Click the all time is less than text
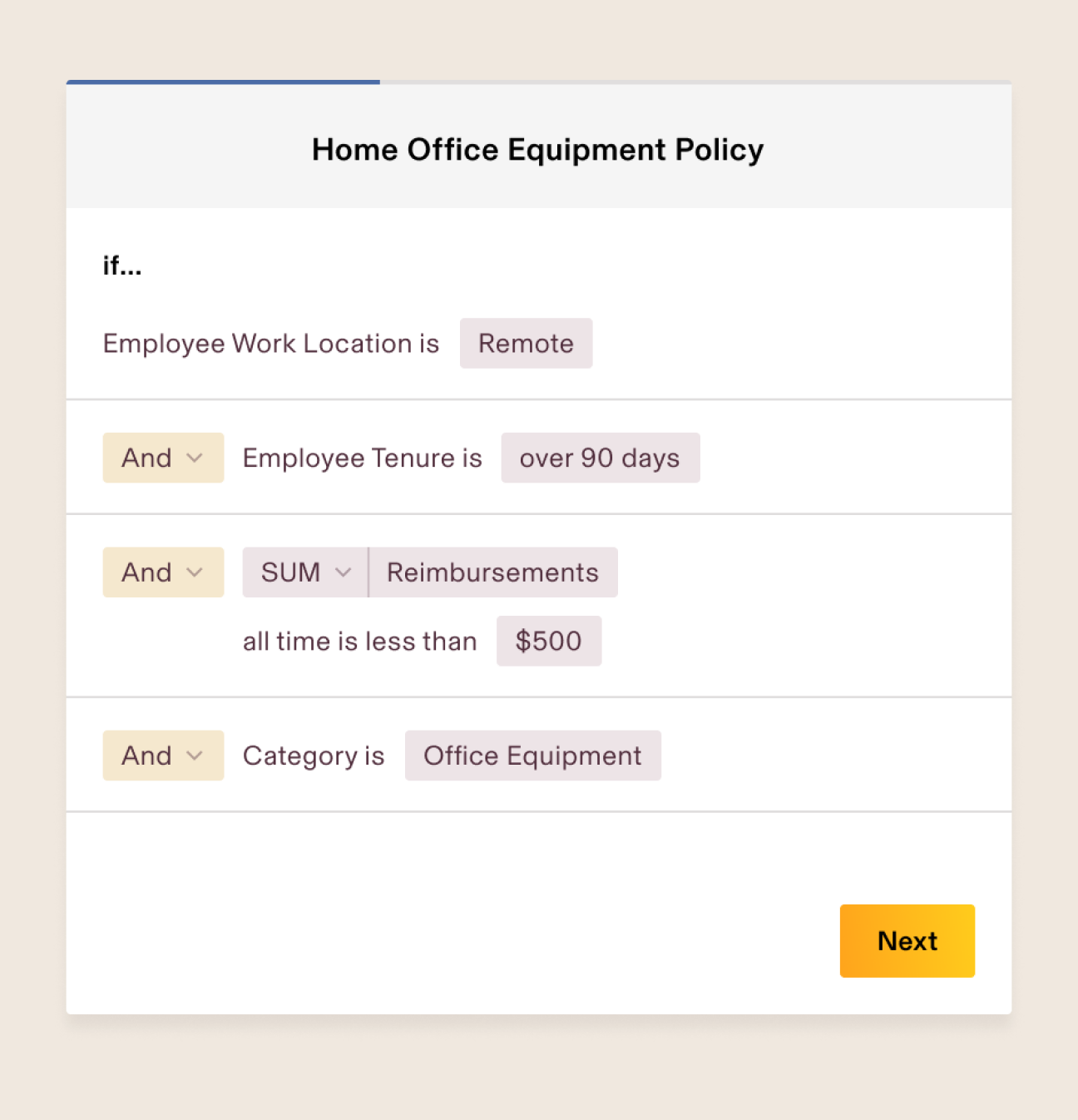 tap(360, 642)
